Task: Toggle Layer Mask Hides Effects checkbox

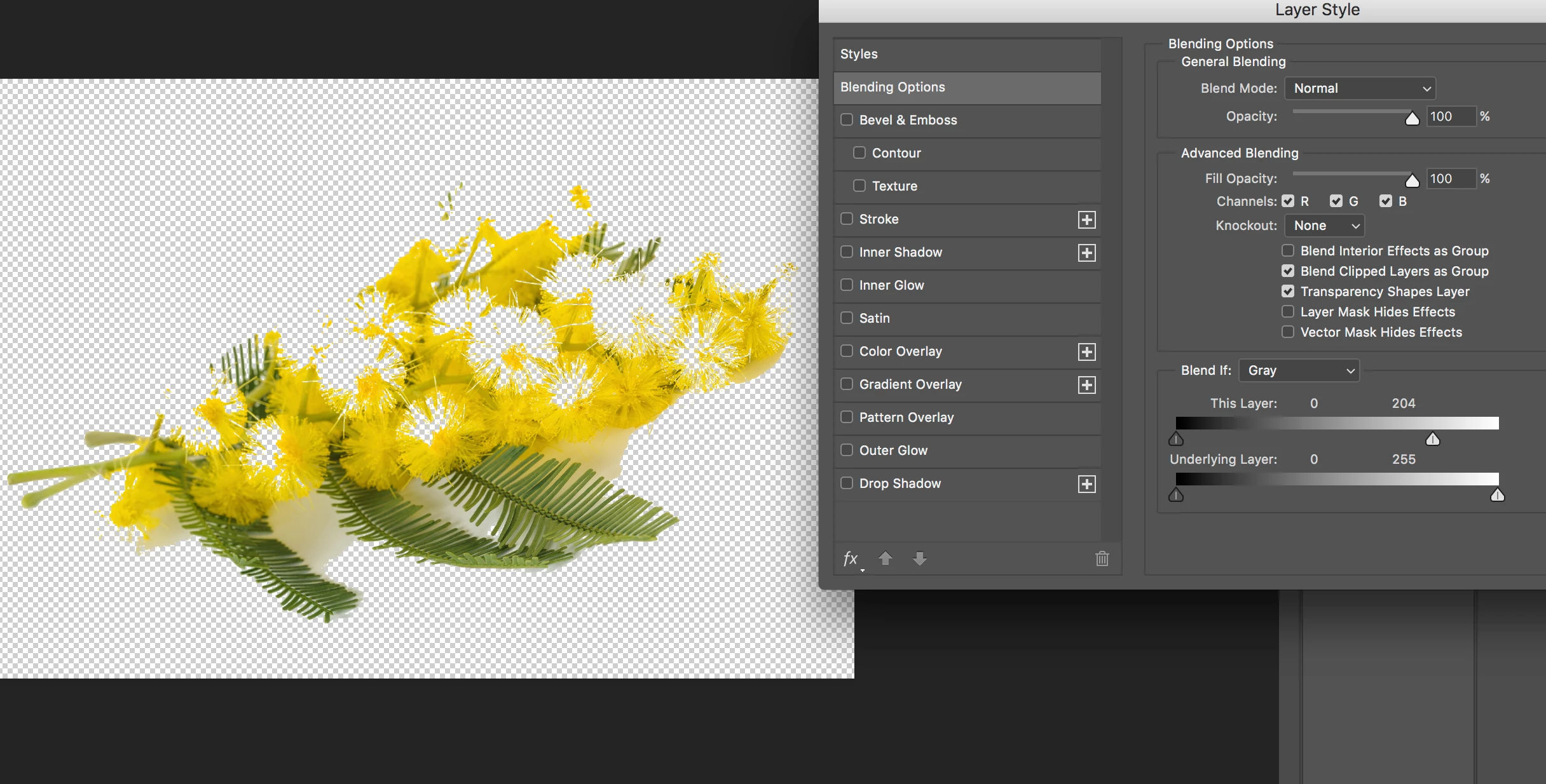Action: pos(1288,311)
